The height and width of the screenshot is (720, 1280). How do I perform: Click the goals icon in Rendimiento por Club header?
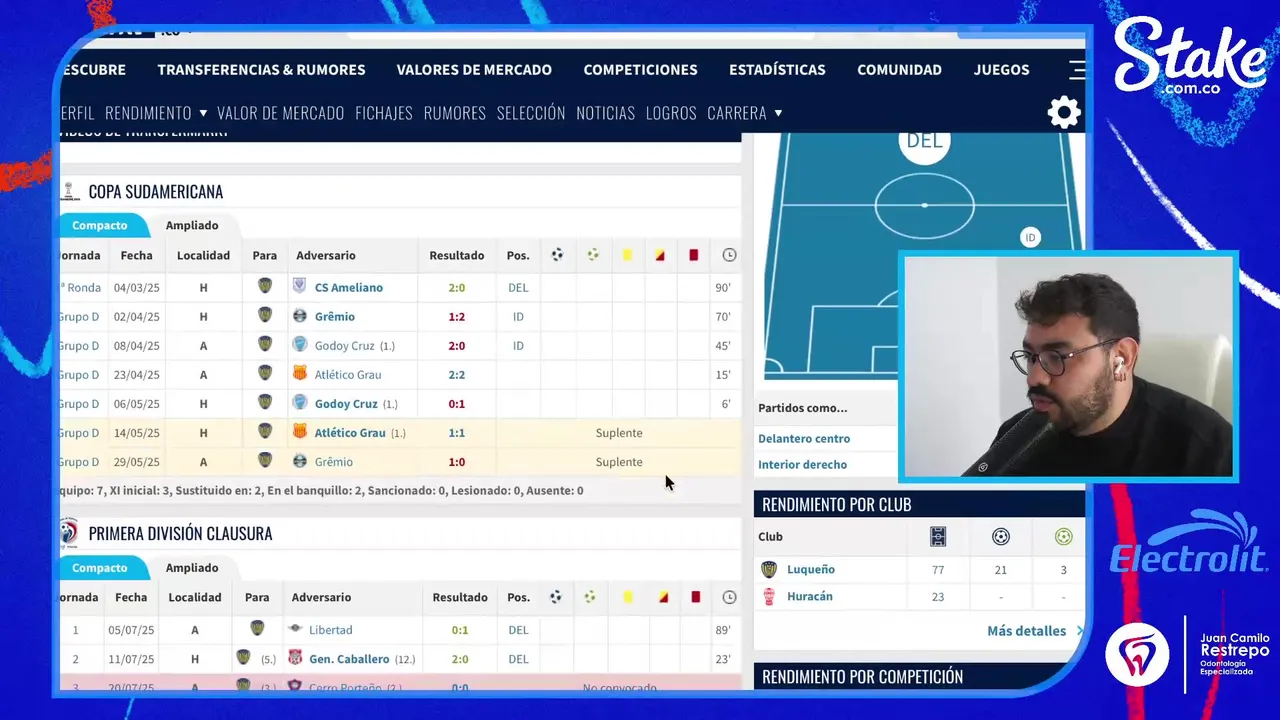click(1001, 537)
